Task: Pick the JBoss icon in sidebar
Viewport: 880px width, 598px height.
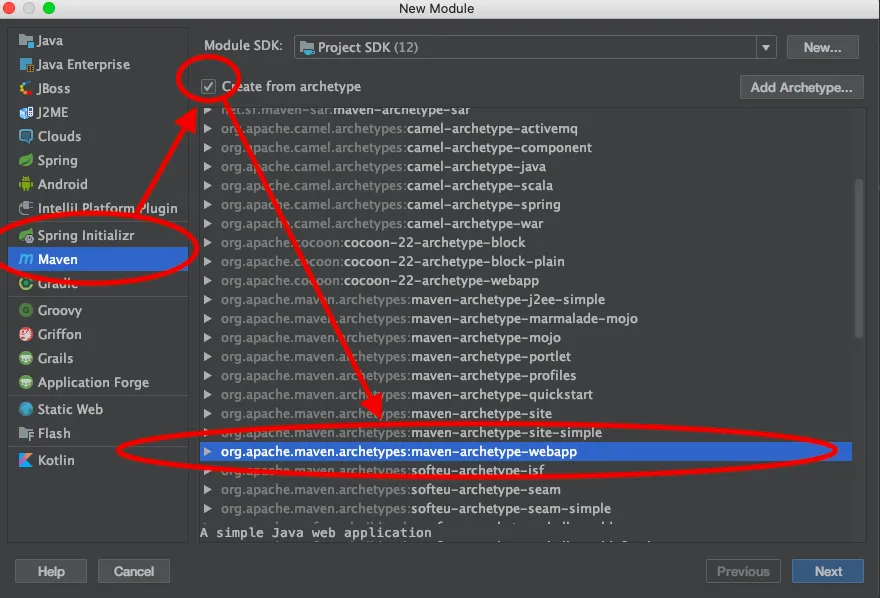Action: click(26, 89)
